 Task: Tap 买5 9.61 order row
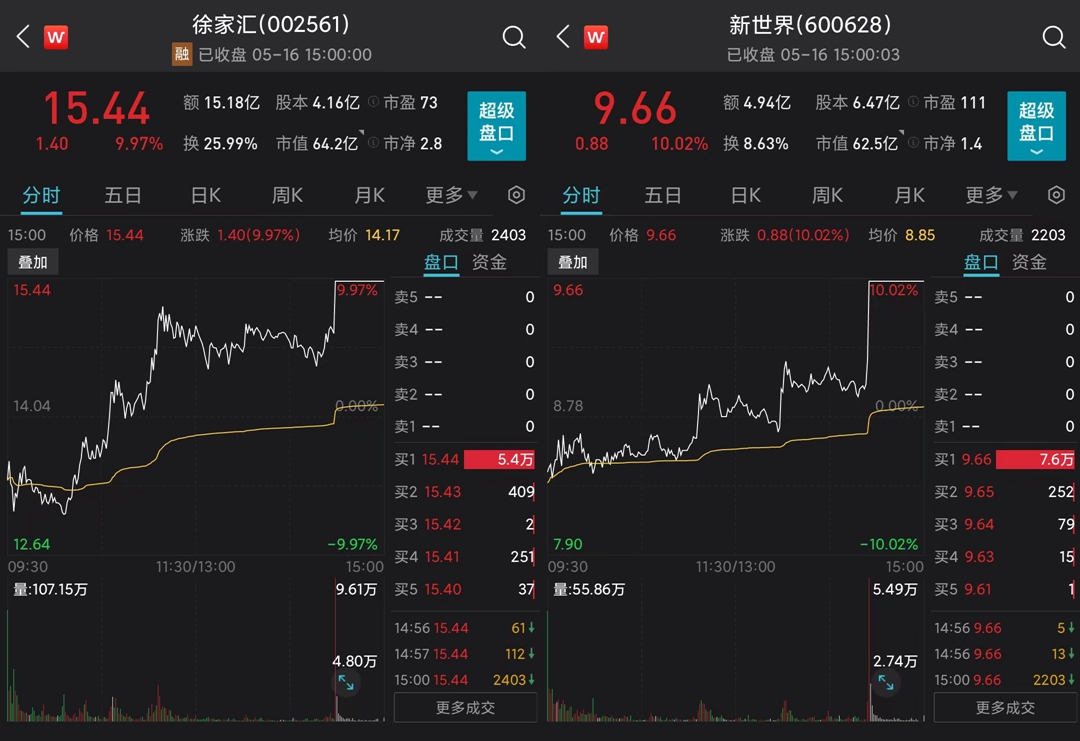1004,589
